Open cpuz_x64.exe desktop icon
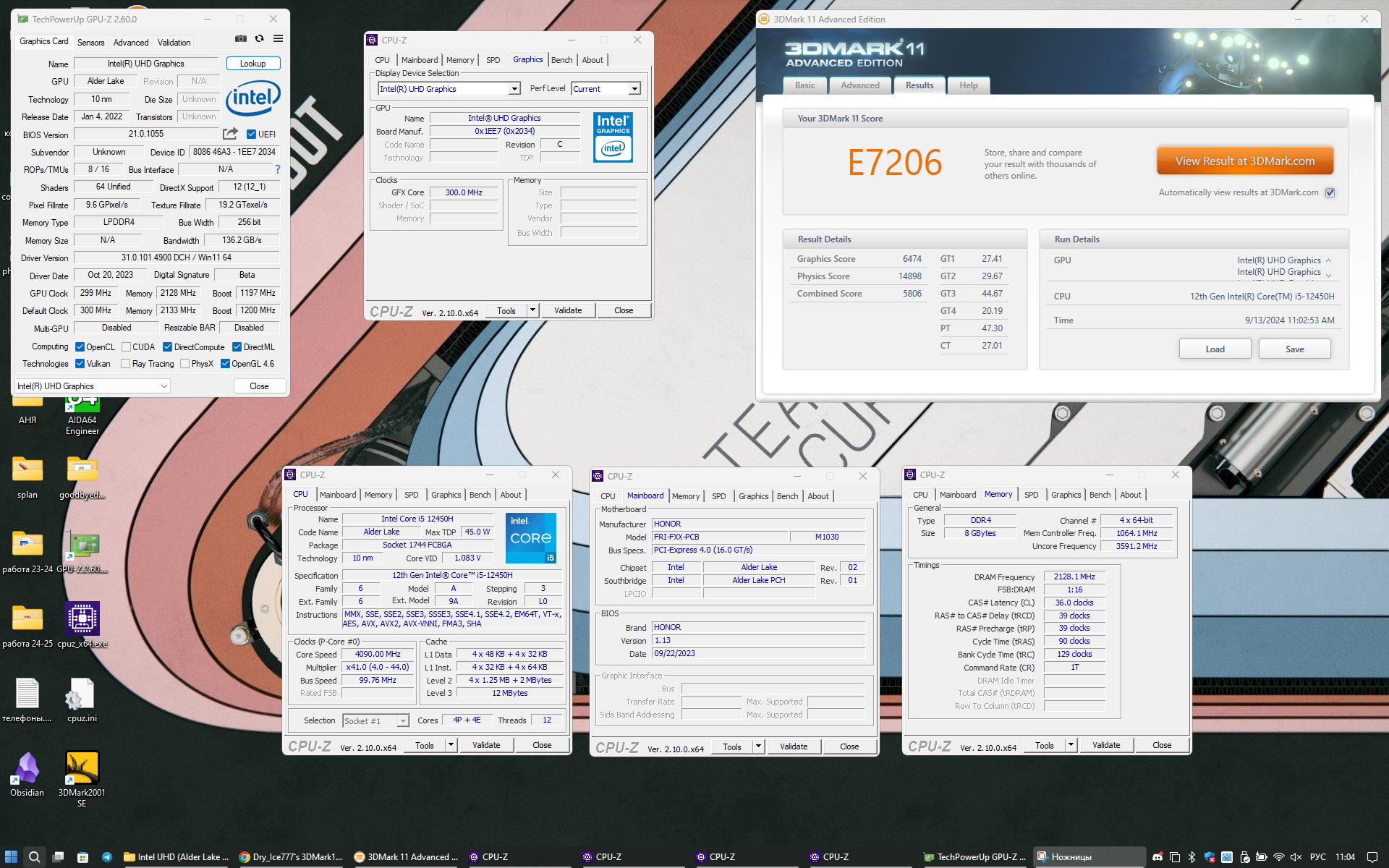This screenshot has width=1389, height=868. click(x=82, y=626)
